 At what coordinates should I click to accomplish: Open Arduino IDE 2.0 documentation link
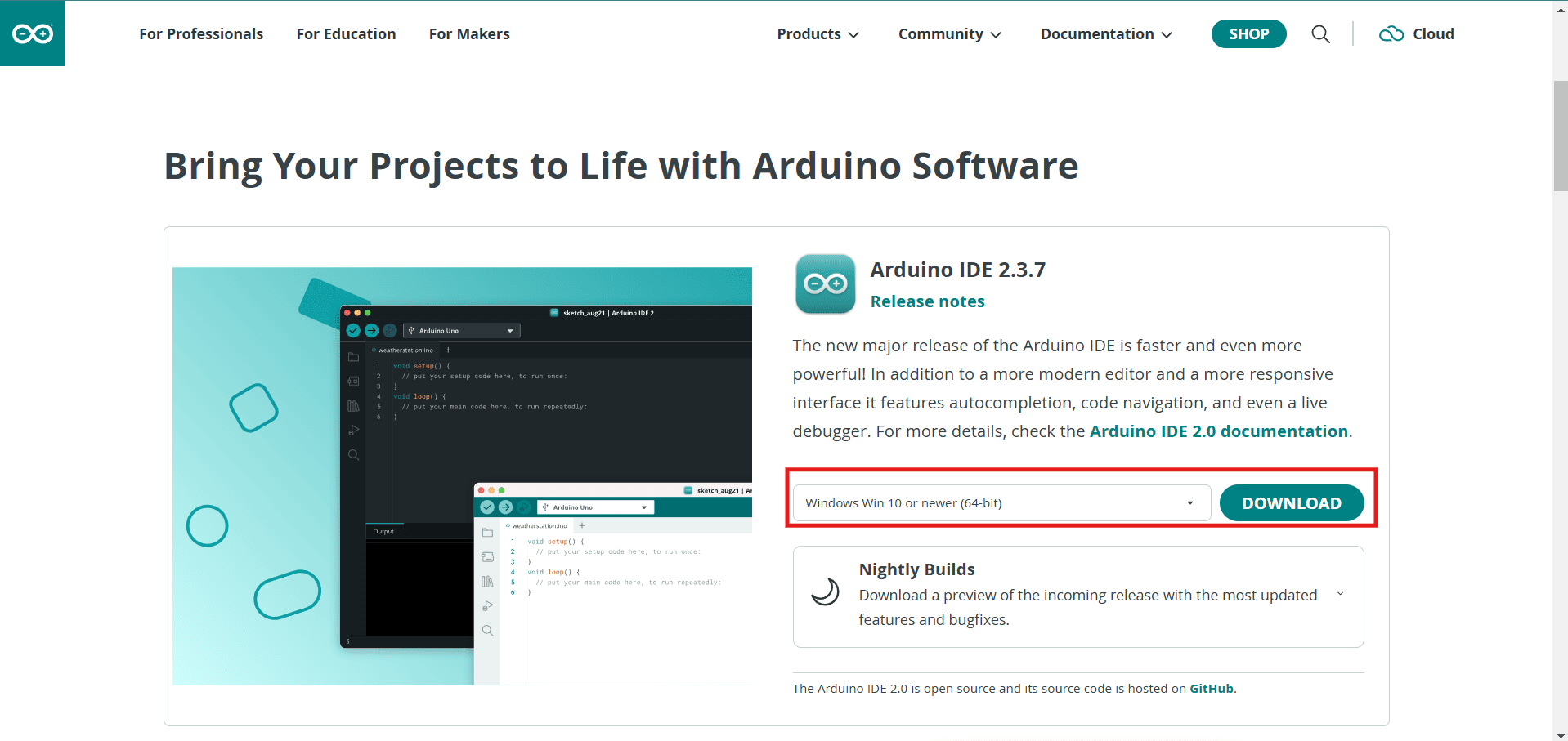click(1219, 431)
